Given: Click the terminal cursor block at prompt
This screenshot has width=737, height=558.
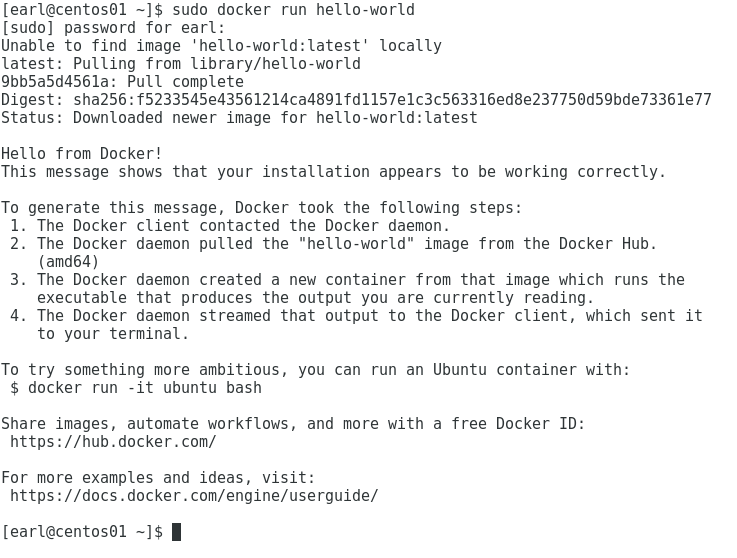Looking at the screenshot, I should coord(176,532).
